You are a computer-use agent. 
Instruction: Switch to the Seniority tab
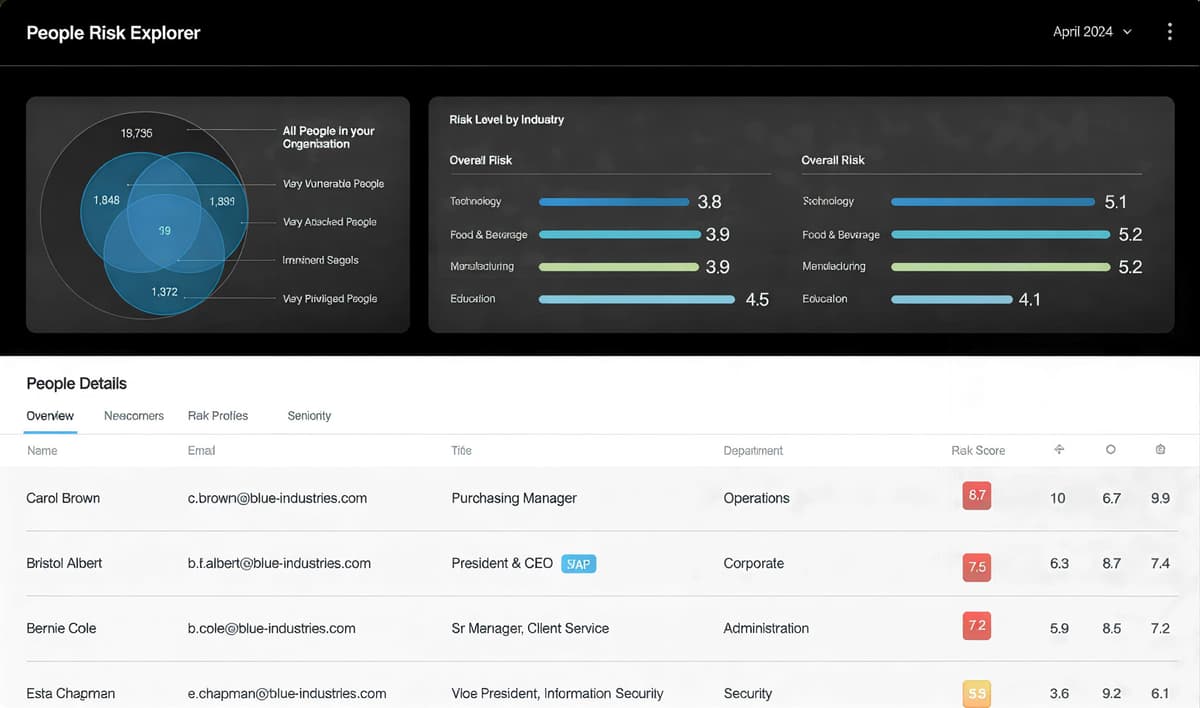click(309, 416)
